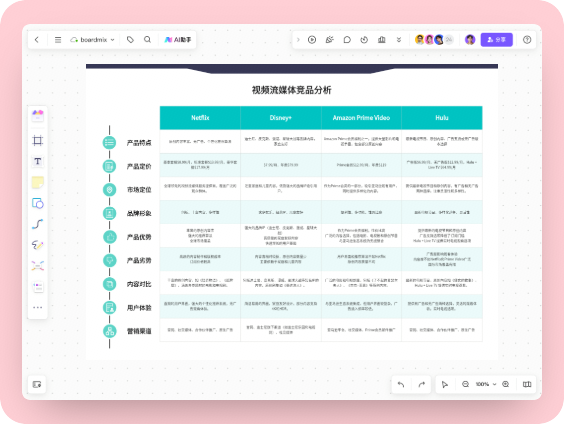Select the sticky note tool

(38, 182)
